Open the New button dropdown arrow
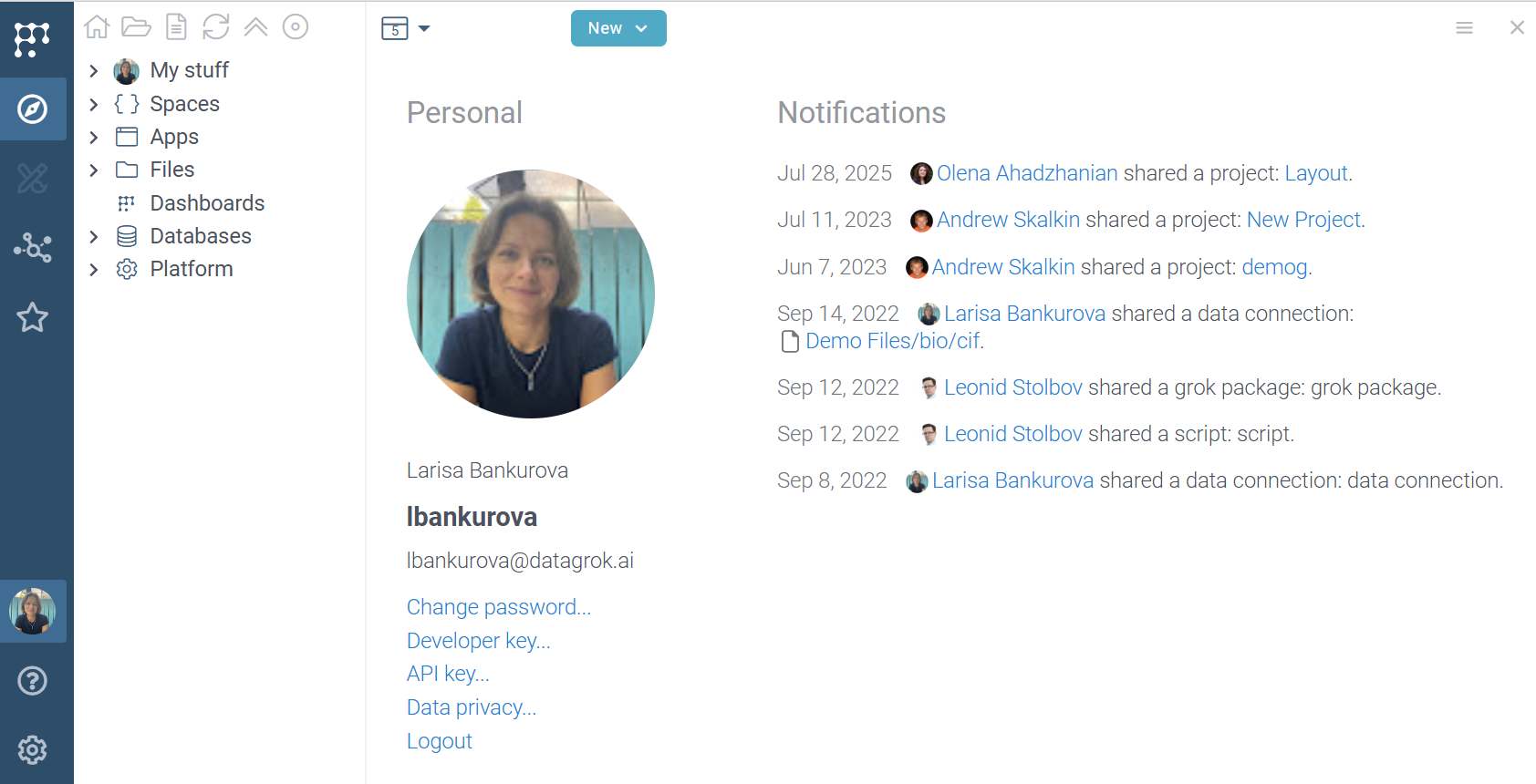 (x=641, y=28)
